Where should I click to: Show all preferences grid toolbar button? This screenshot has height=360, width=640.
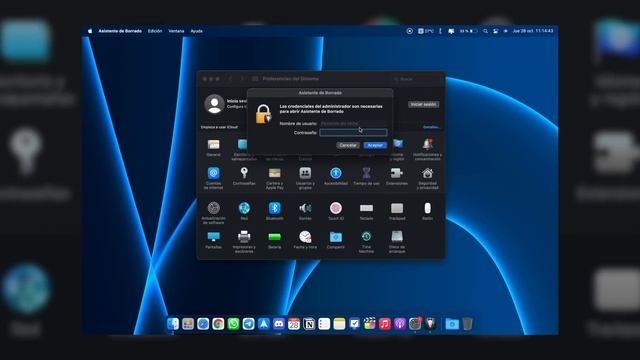click(x=255, y=79)
